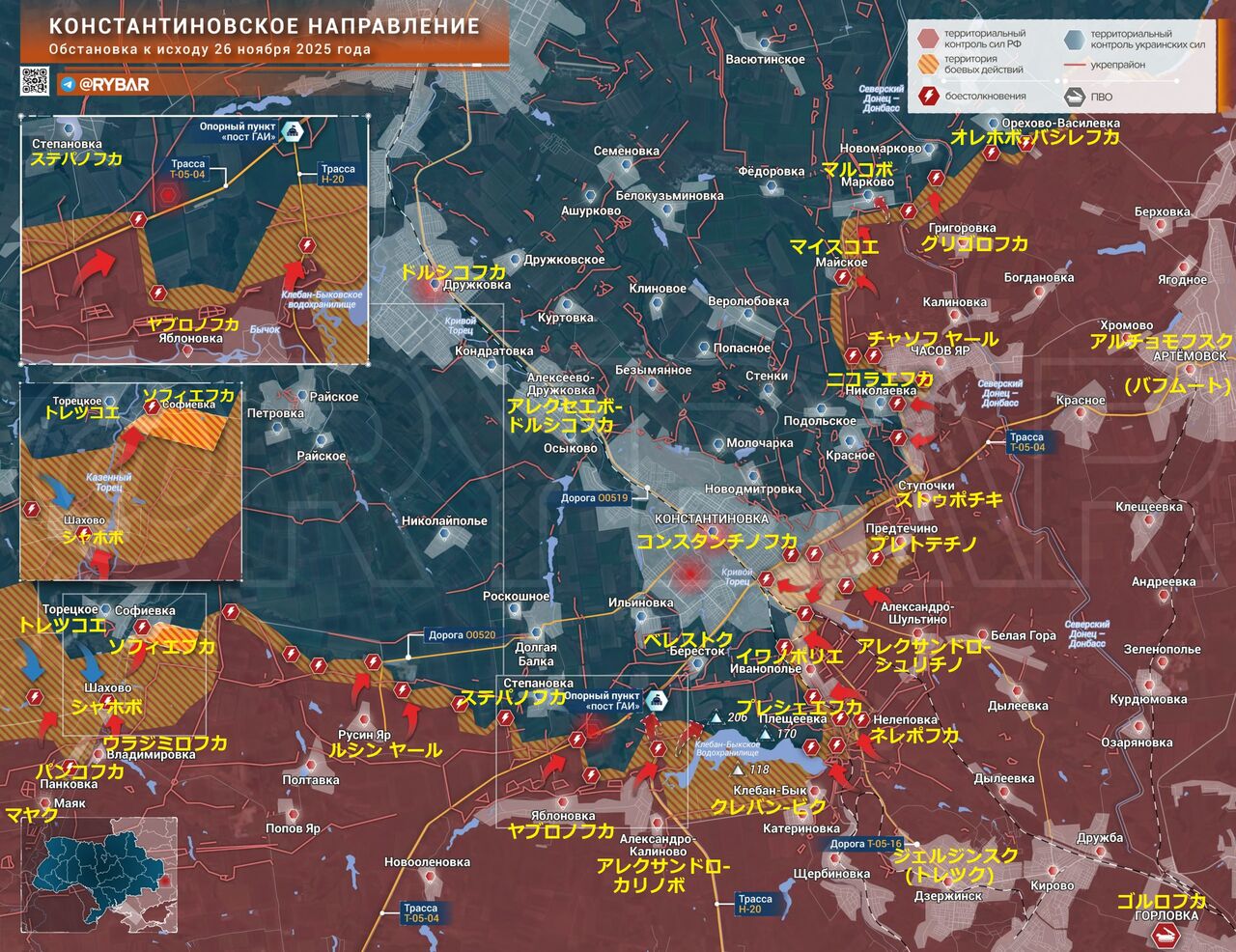This screenshot has height=952, width=1236.
Task: Click the Новооленовка village label
Action: tap(427, 862)
